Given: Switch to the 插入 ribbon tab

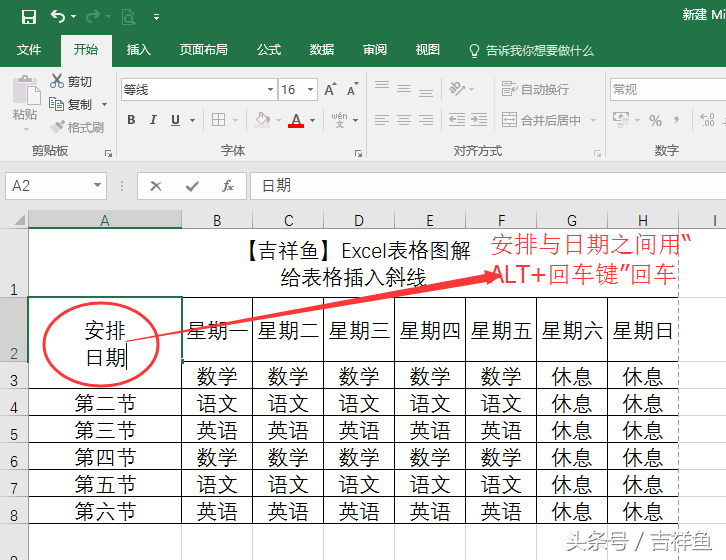Looking at the screenshot, I should 138,50.
